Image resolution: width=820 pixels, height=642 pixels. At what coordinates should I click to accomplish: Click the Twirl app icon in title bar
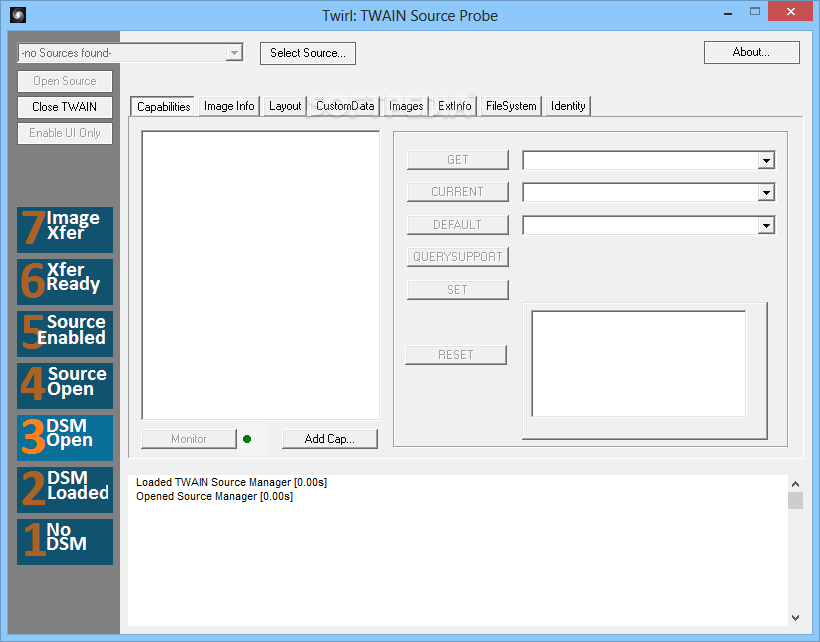tap(17, 15)
